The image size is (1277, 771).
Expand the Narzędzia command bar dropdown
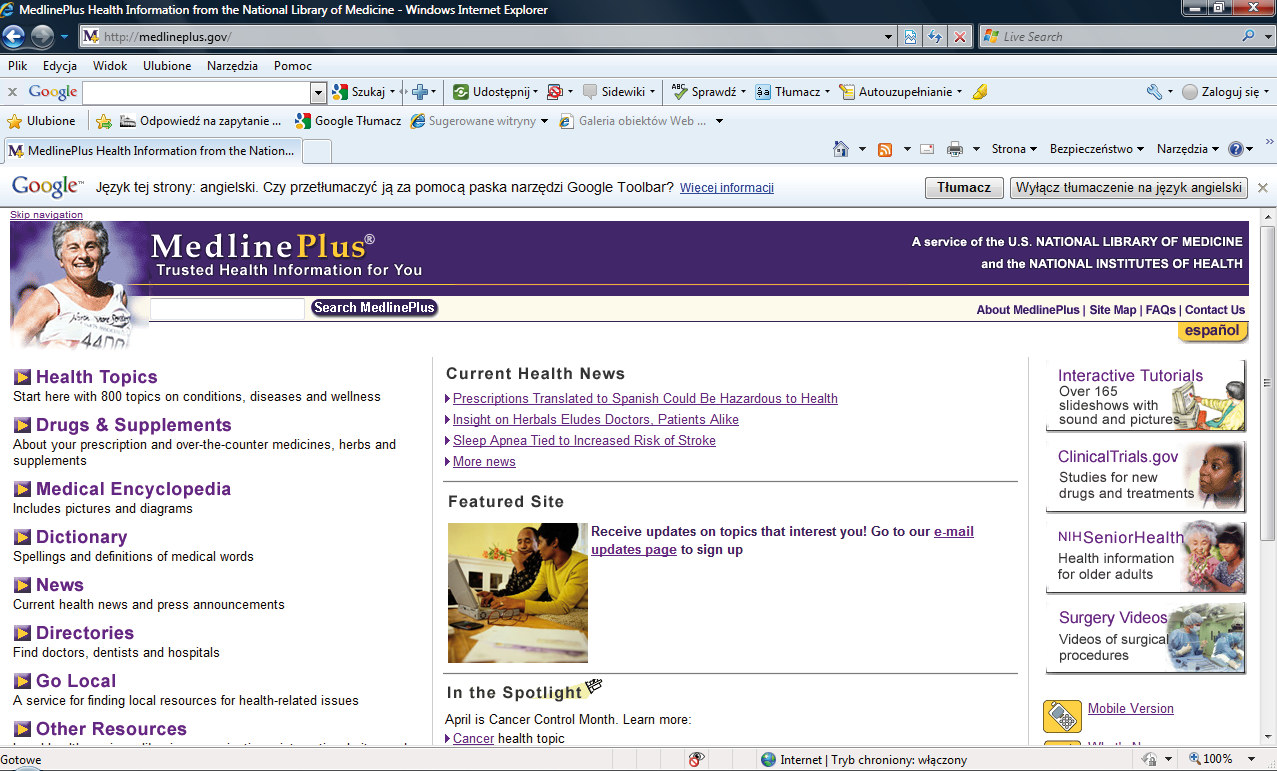[1215, 149]
